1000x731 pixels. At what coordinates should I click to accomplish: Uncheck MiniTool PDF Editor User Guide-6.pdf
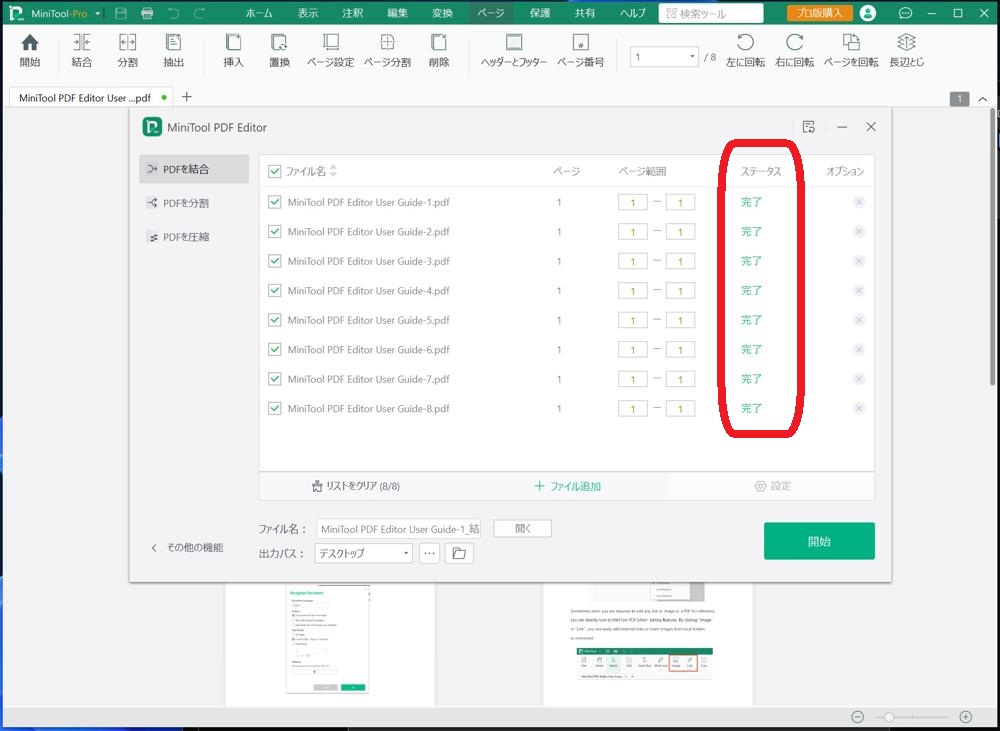tap(275, 350)
